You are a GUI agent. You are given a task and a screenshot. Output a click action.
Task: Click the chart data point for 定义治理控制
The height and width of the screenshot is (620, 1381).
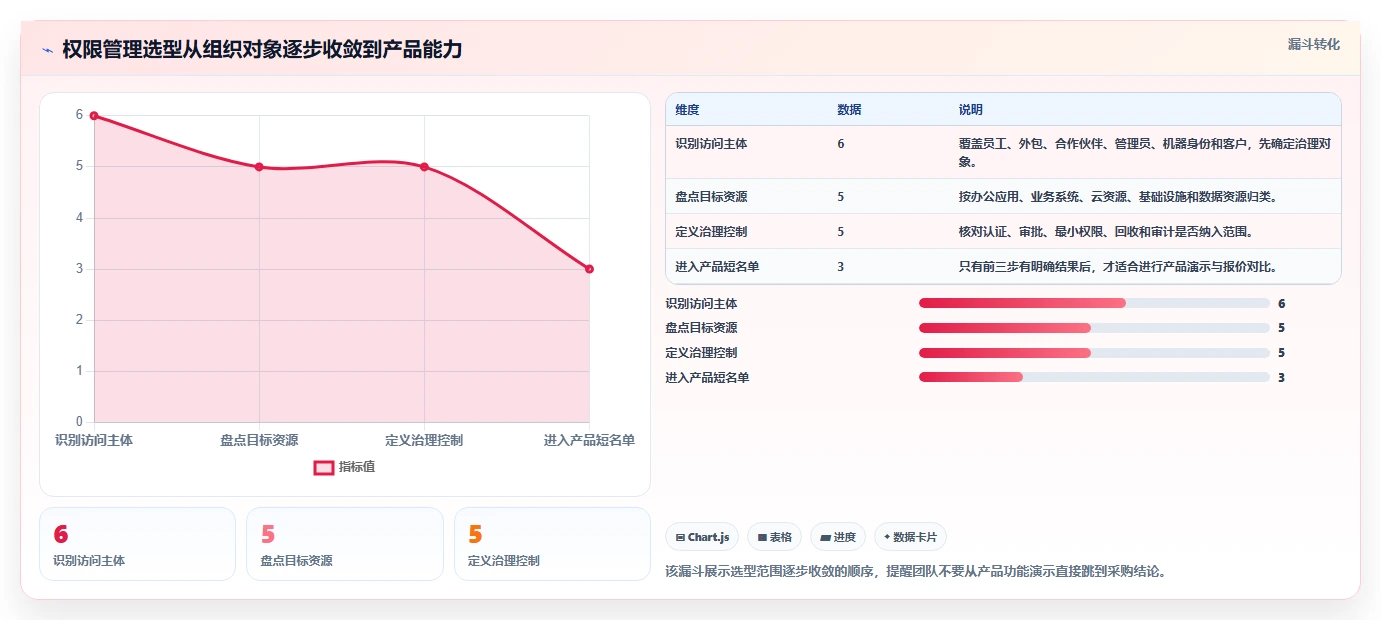424,167
